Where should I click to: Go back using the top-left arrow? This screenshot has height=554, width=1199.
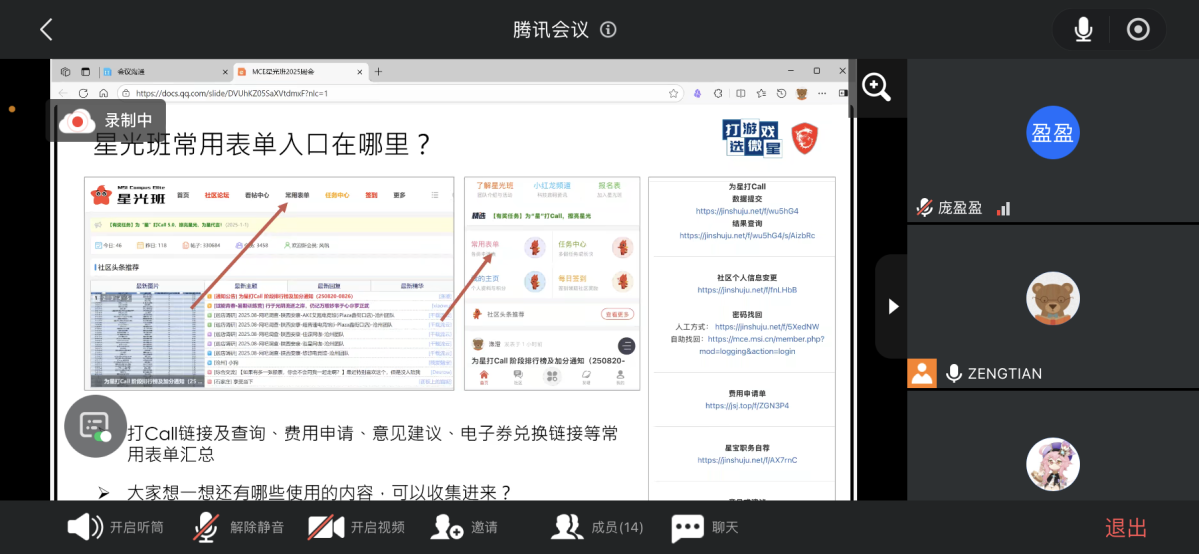[46, 29]
